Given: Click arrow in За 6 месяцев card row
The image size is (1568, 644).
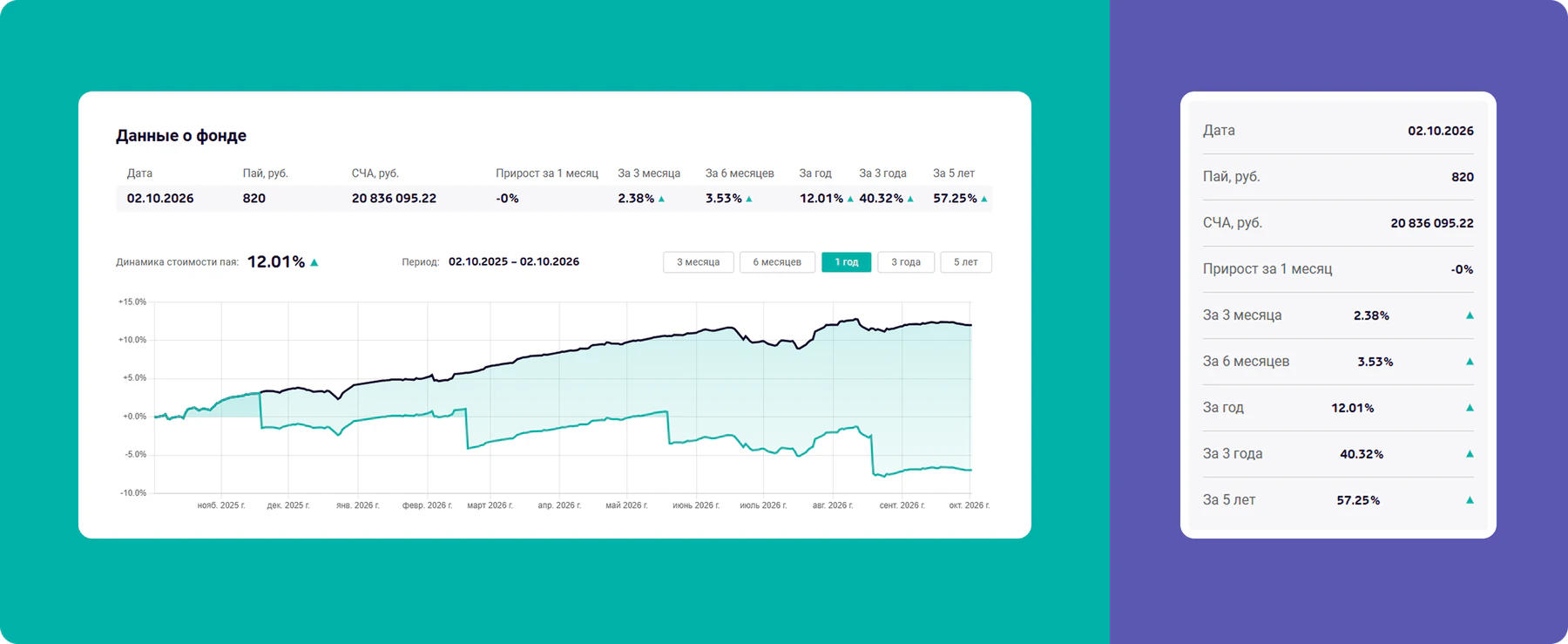Looking at the screenshot, I should 1470,362.
